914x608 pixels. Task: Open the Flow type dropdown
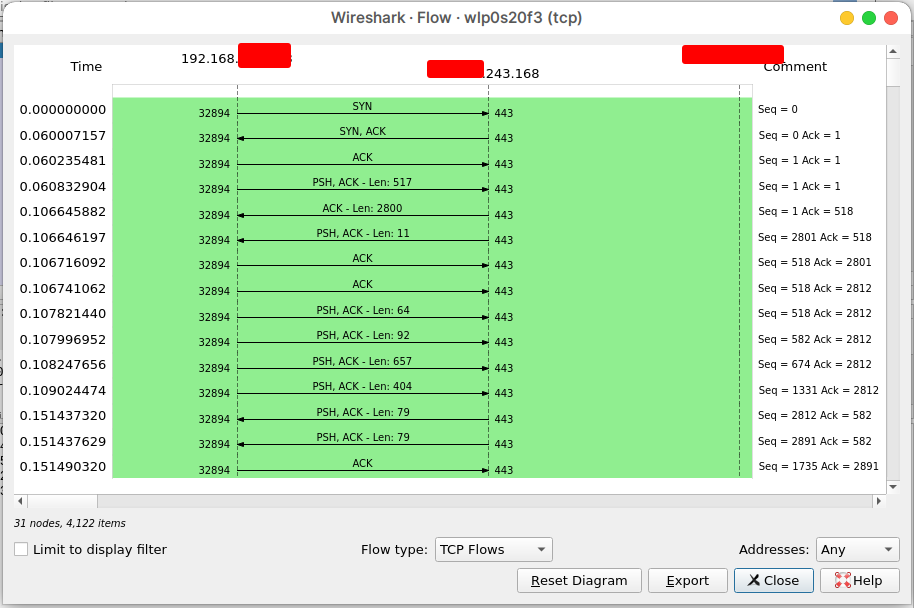493,549
